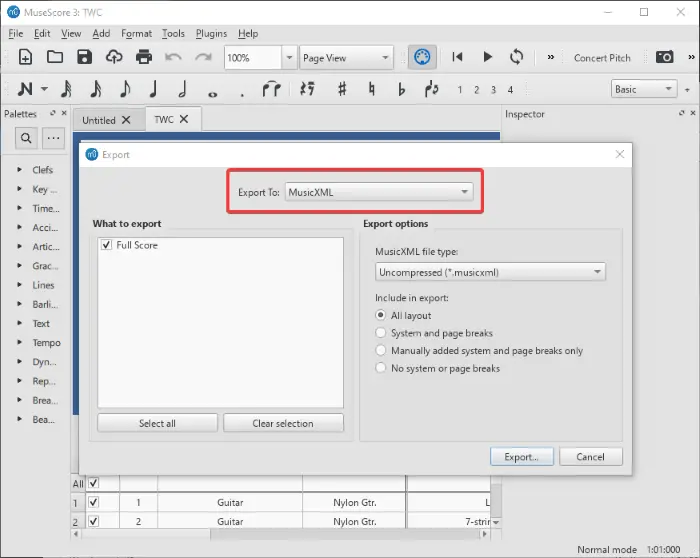The height and width of the screenshot is (558, 700).
Task: Rewind playback to the start
Action: point(457,57)
